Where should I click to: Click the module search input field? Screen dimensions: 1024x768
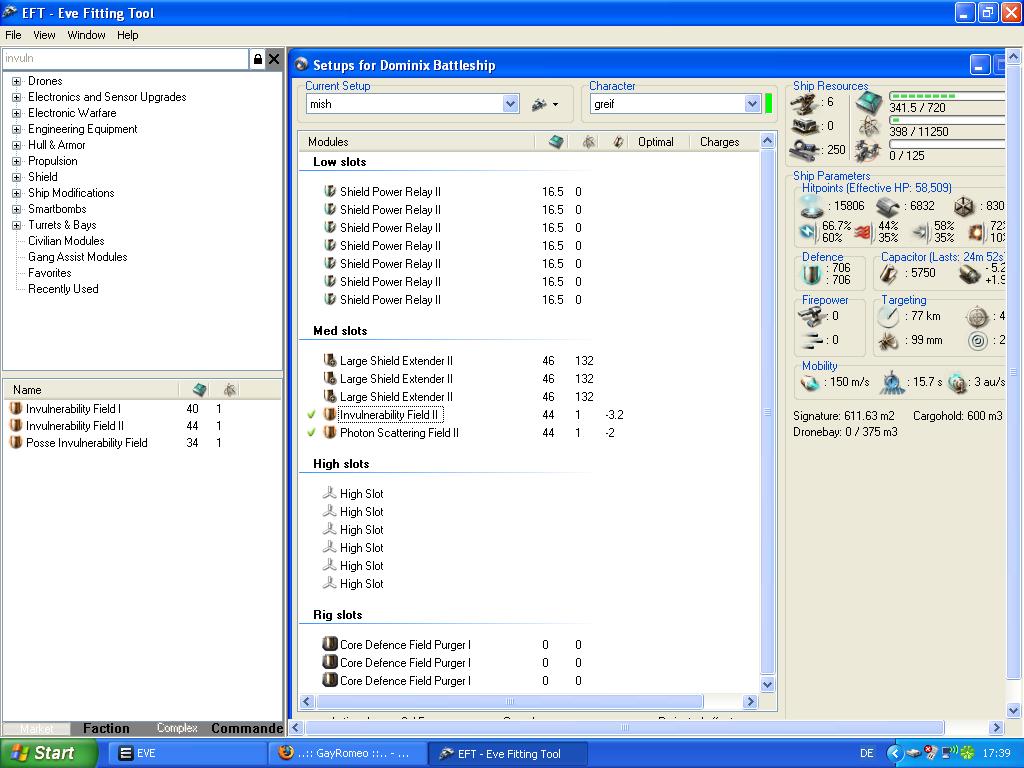(125, 59)
